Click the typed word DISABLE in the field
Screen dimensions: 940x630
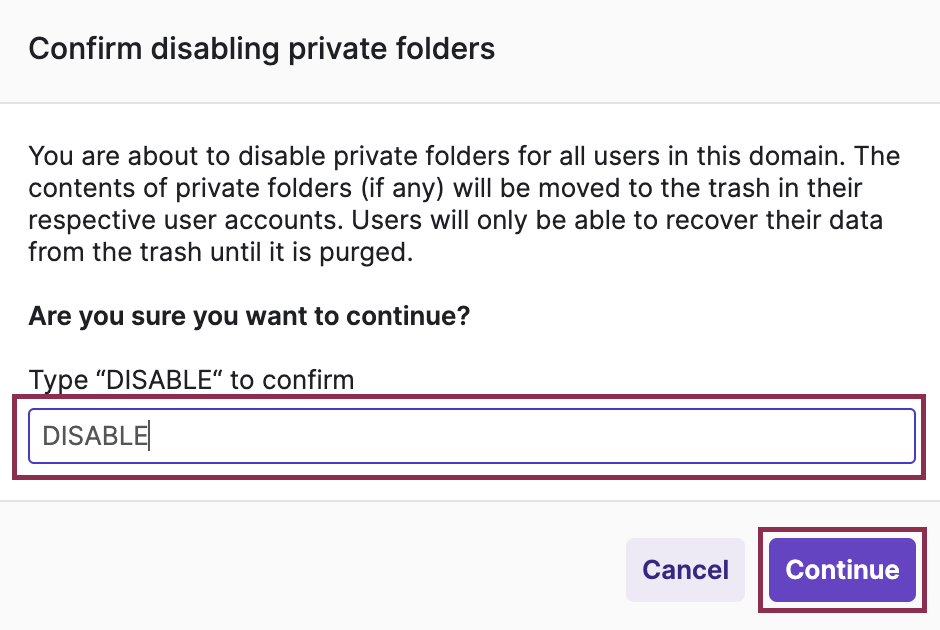95,436
